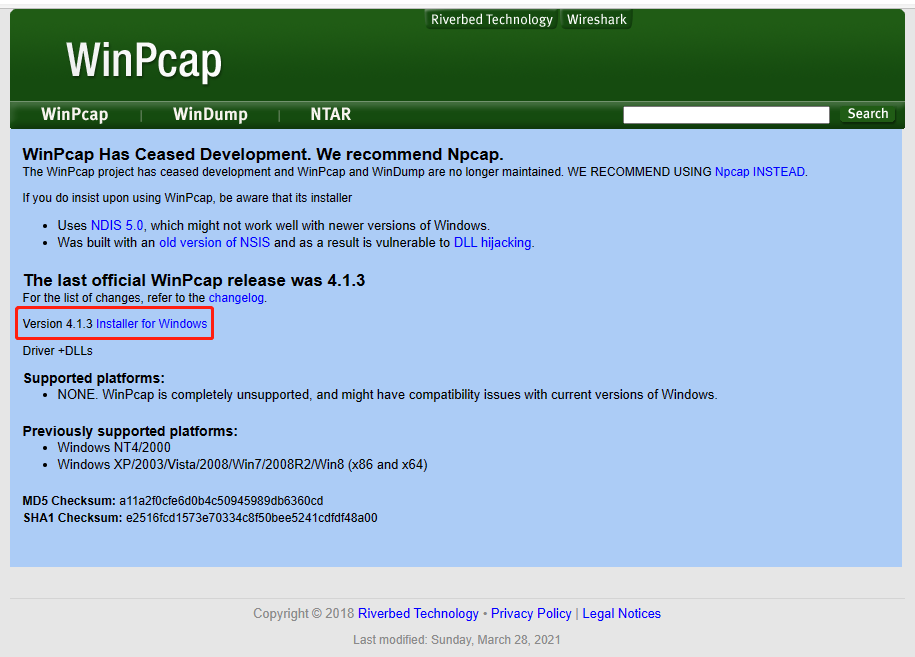Click the 'Previously supported platforms:' heading
Image resolution: width=915 pixels, height=657 pixels.
[130, 431]
